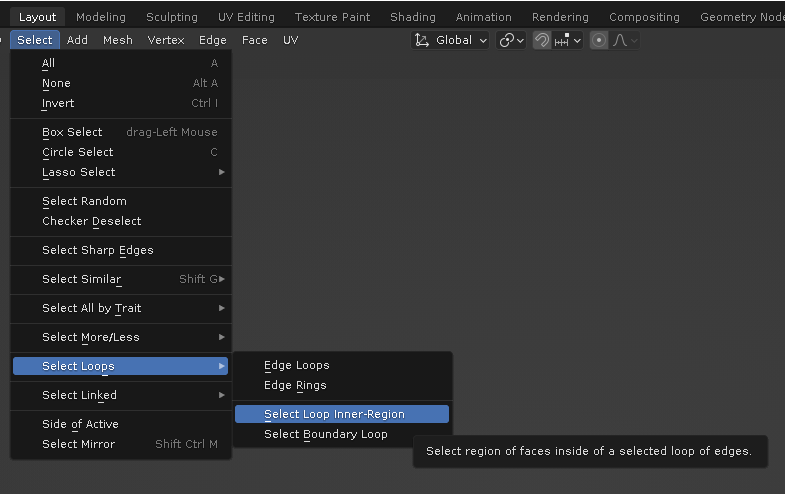Open the Compositing workspace tab
The width and height of the screenshot is (785, 494).
pyautogui.click(x=644, y=17)
